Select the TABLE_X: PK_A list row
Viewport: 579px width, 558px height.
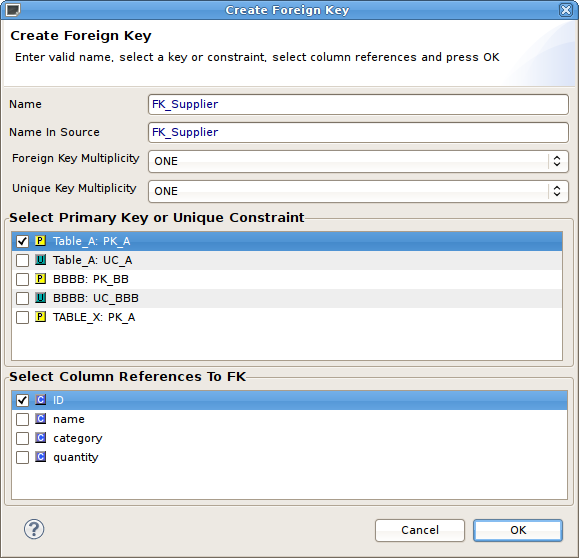287,317
